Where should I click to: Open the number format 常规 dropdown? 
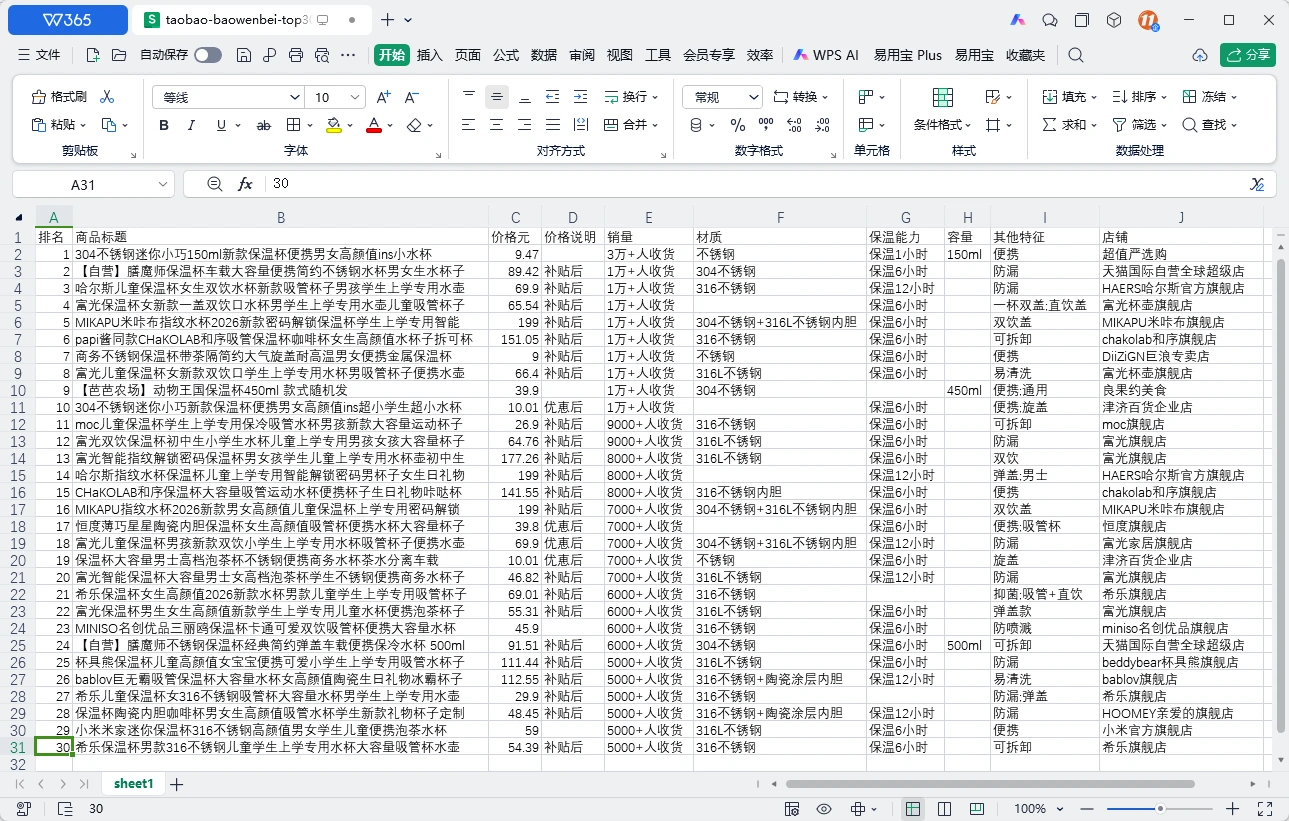(x=753, y=97)
